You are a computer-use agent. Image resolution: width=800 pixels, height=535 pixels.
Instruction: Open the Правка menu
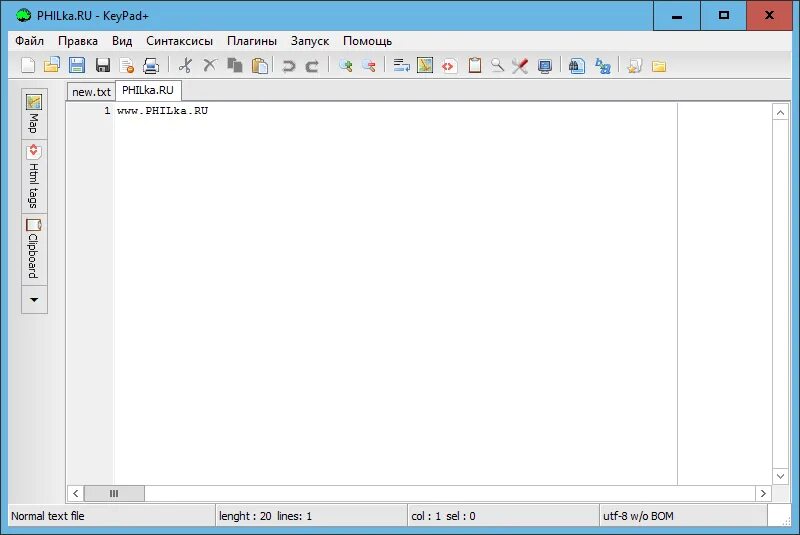point(78,41)
